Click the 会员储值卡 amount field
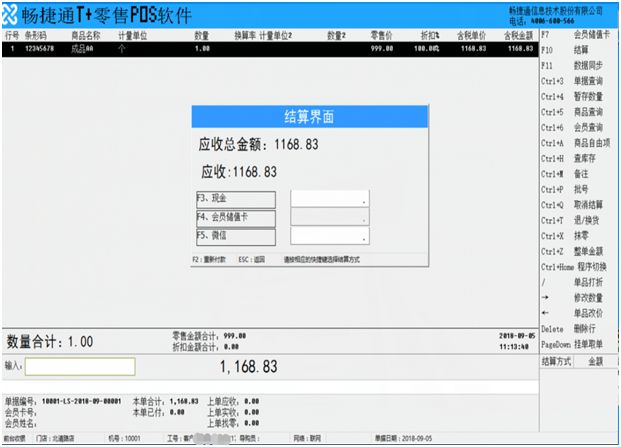Viewport: 621px width, 447px height. point(329,217)
